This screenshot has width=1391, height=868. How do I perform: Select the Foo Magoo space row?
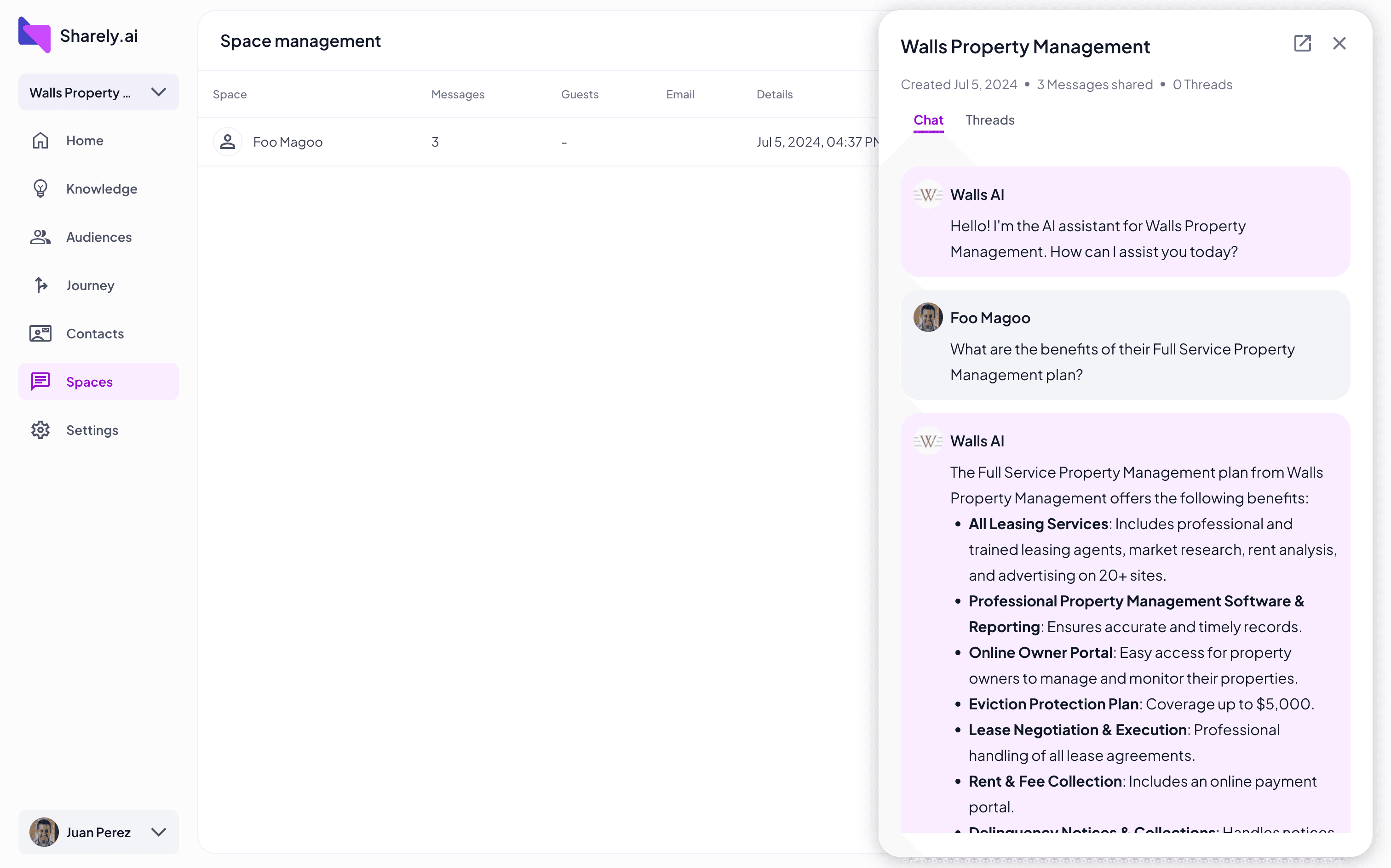point(538,142)
